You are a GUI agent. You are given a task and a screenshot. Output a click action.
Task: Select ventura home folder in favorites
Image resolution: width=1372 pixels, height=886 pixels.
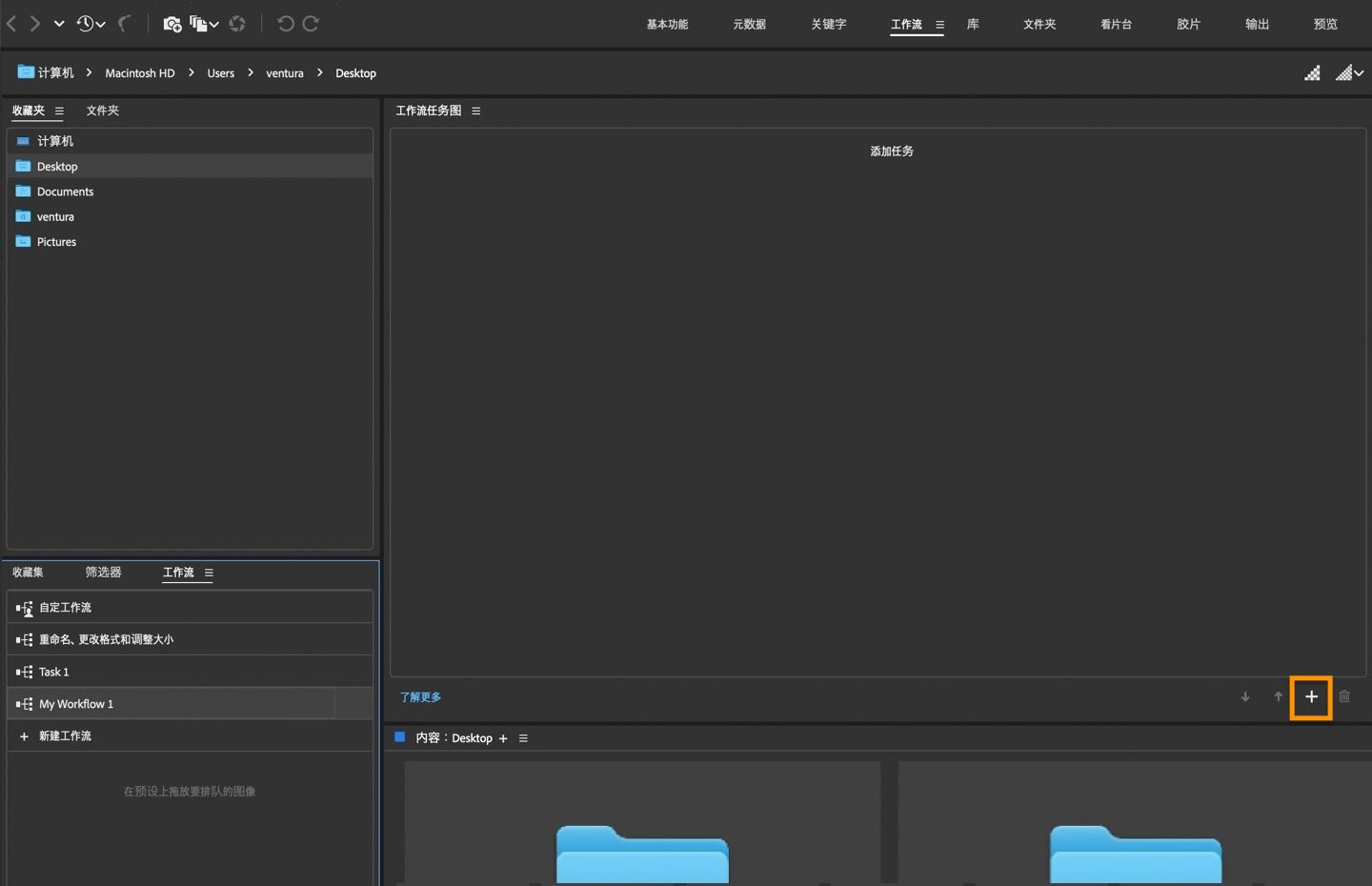coord(190,216)
